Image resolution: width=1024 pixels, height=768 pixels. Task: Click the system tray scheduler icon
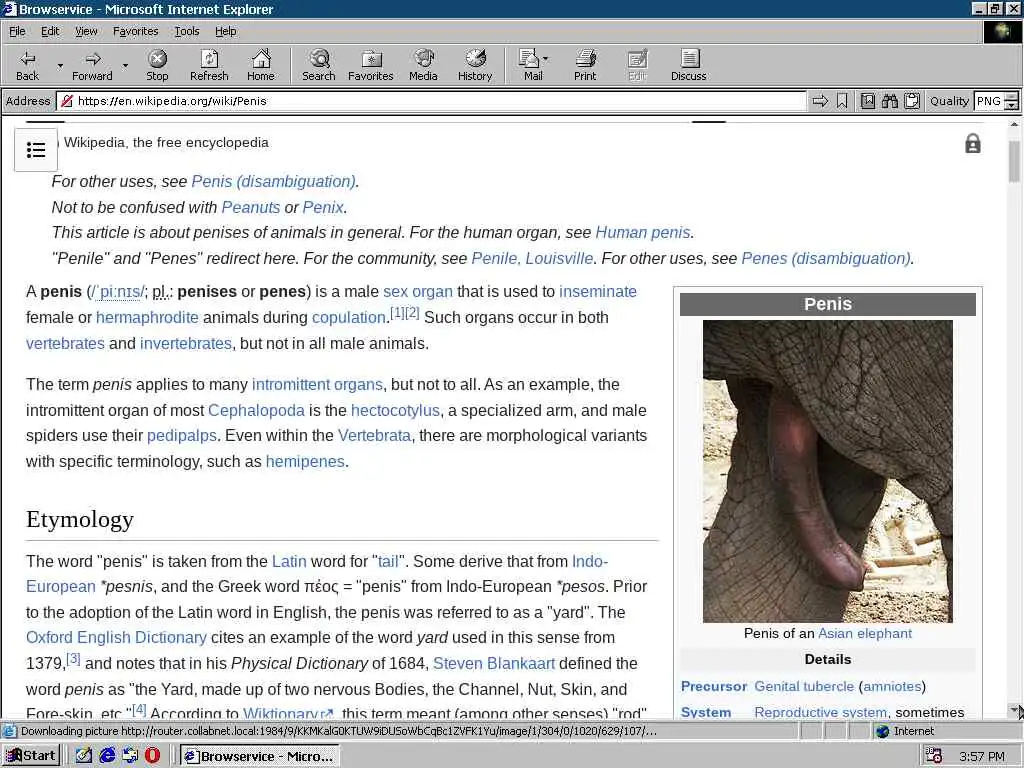click(934, 756)
